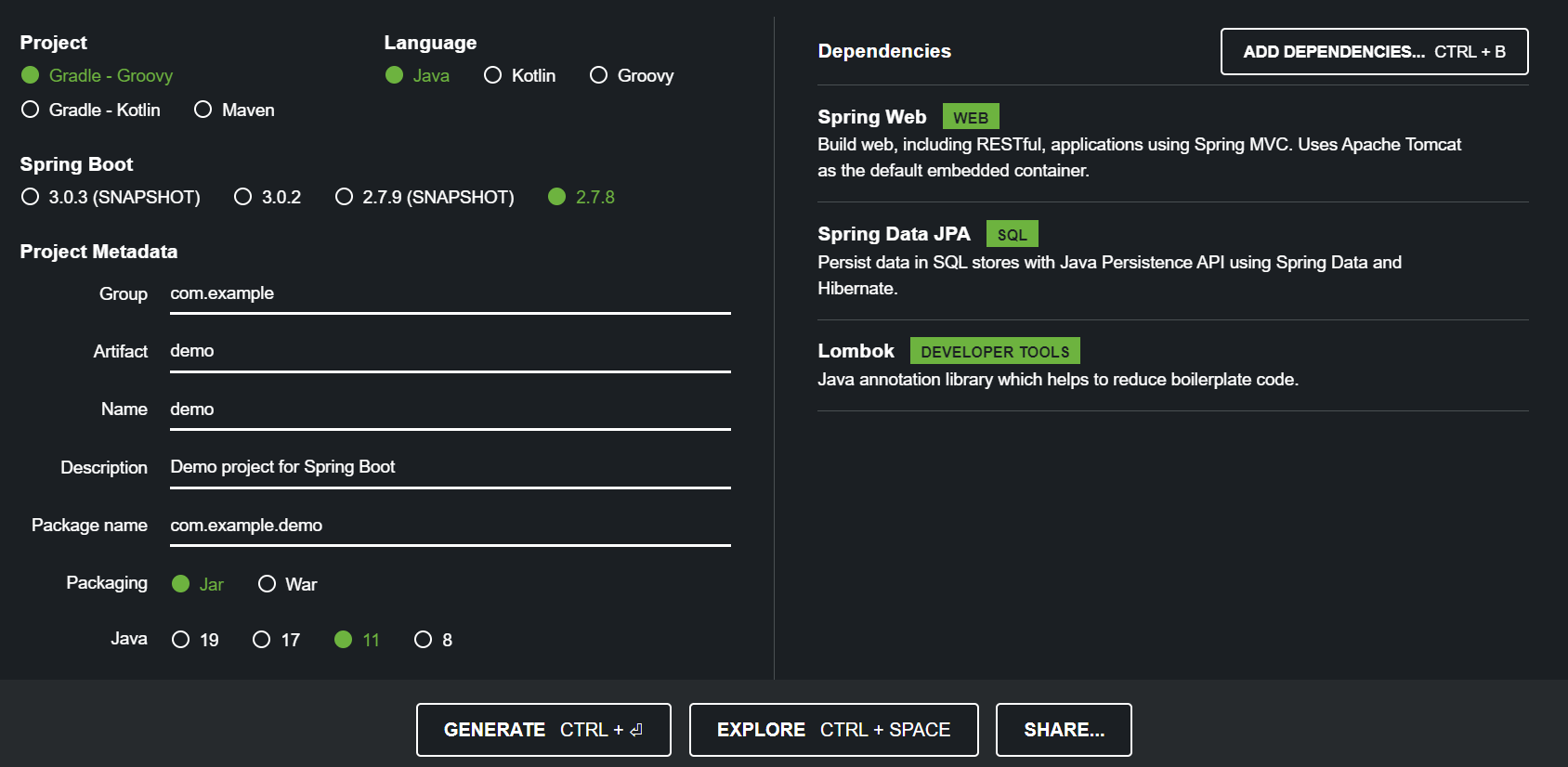Focus the Group input field

point(451,294)
